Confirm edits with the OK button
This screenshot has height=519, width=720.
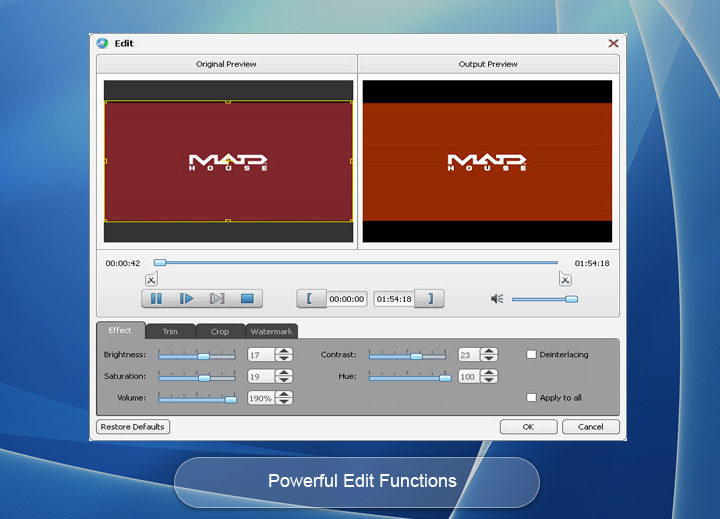click(528, 427)
